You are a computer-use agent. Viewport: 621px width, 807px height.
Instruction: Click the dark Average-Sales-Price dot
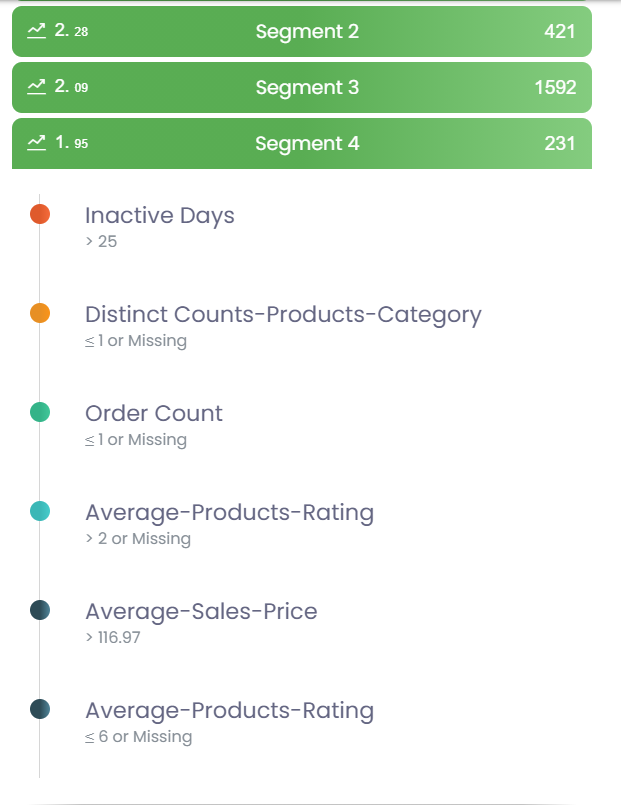click(x=40, y=610)
